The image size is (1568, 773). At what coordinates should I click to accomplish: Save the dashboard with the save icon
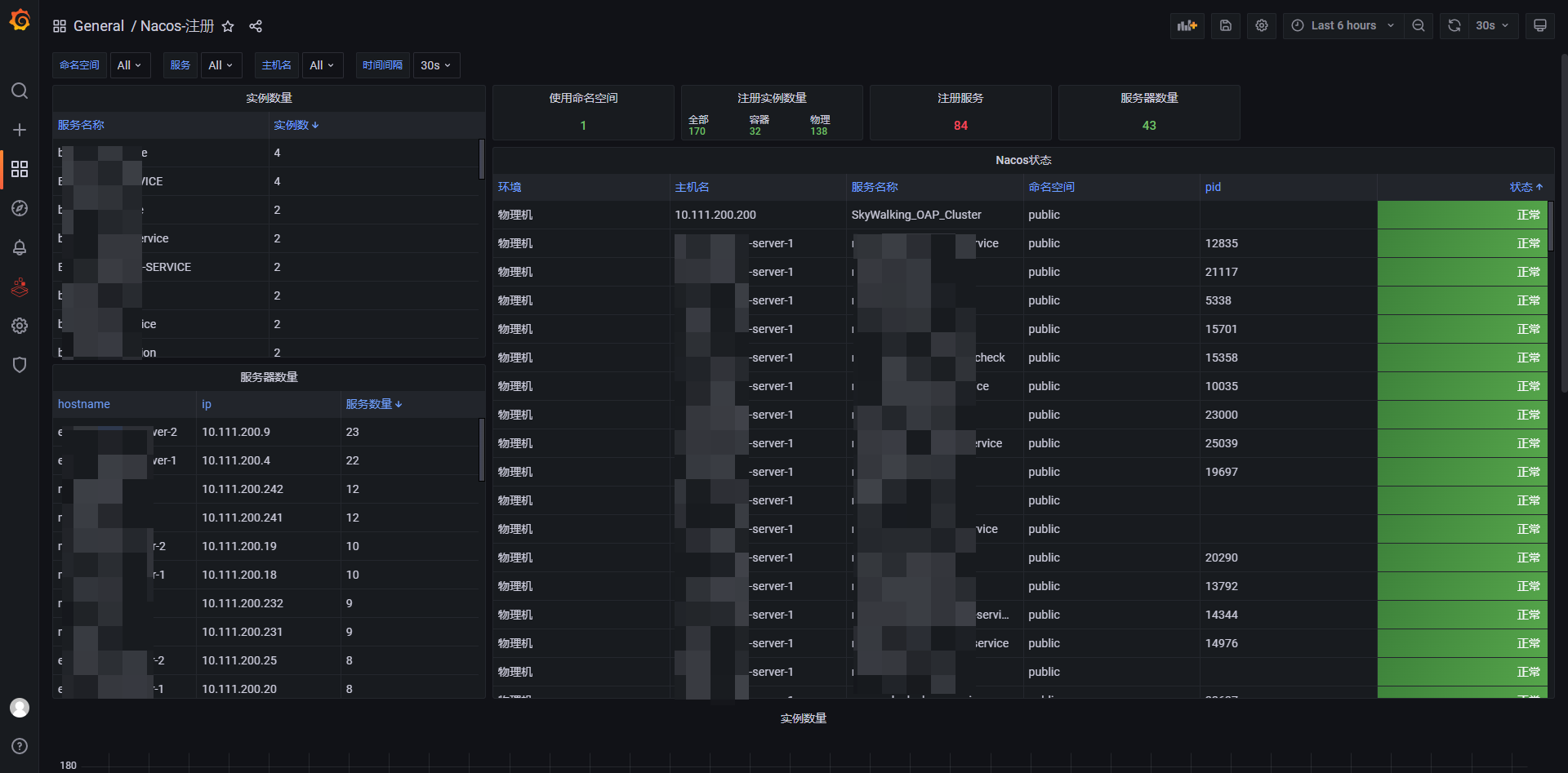tap(1226, 25)
